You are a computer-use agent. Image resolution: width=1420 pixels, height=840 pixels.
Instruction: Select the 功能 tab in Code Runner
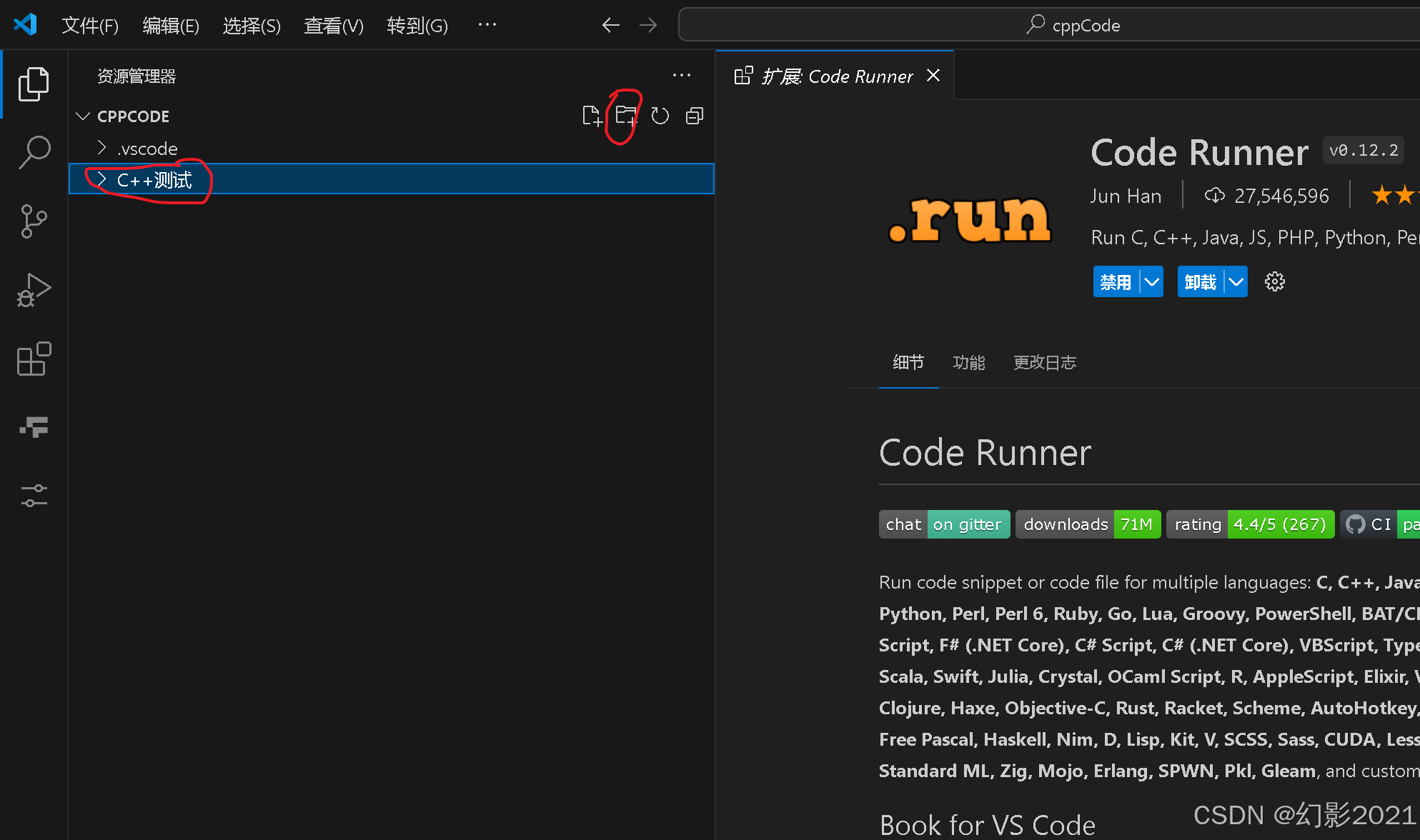pyautogui.click(x=968, y=361)
